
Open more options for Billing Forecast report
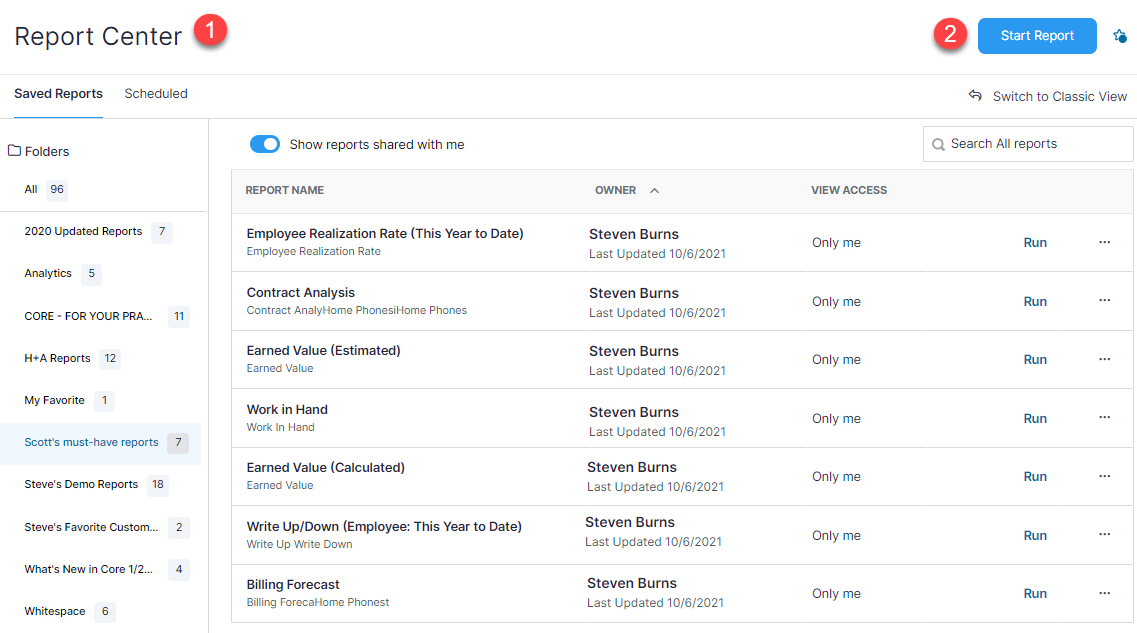[x=1104, y=593]
